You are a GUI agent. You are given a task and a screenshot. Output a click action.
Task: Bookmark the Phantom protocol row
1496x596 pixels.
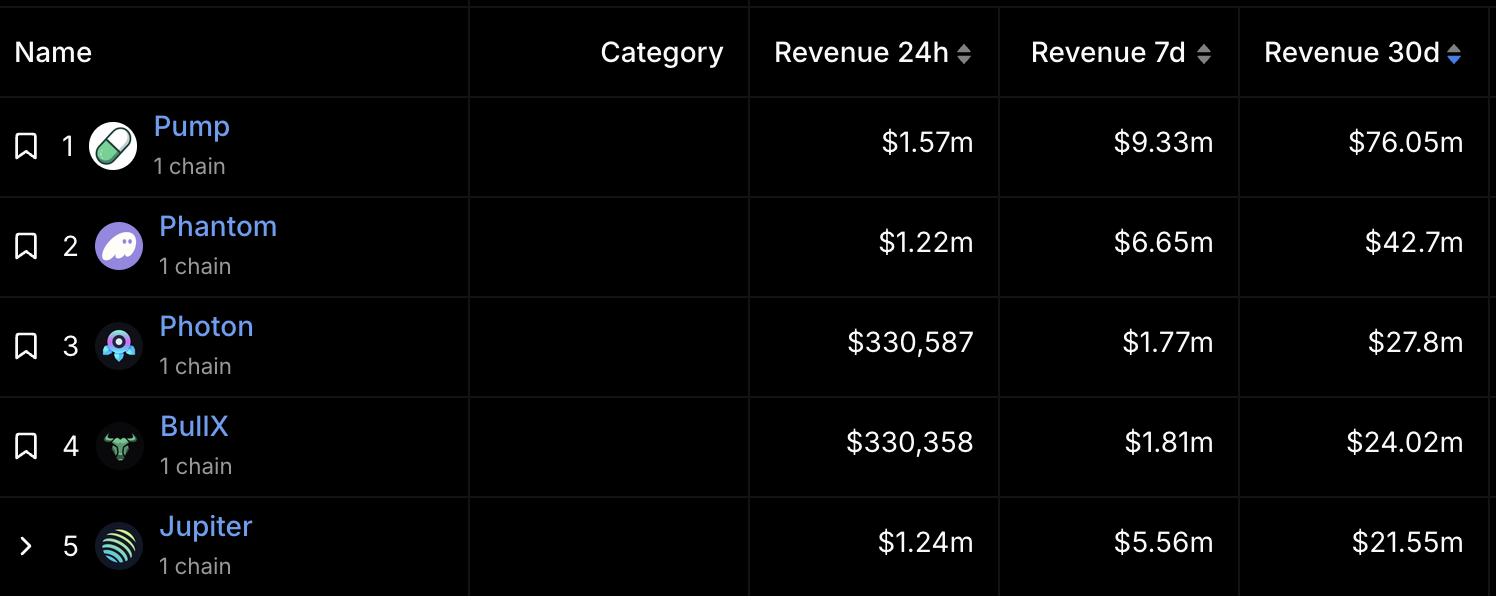(x=25, y=245)
